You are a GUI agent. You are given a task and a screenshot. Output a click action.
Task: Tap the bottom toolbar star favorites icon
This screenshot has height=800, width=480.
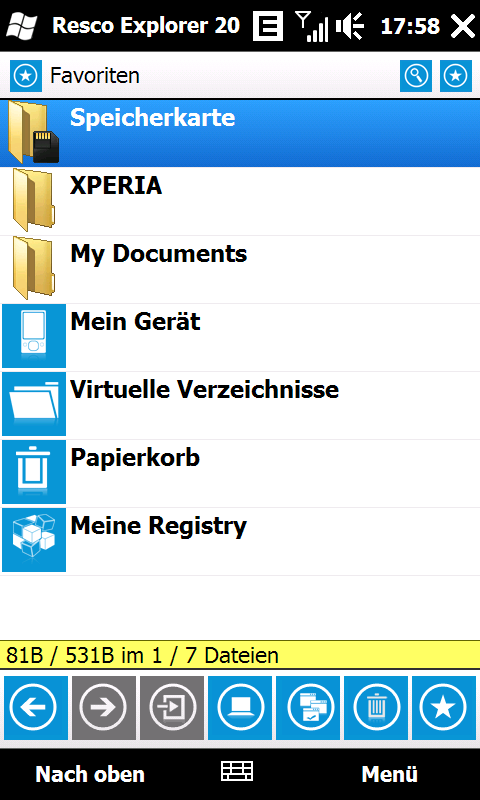click(x=444, y=708)
